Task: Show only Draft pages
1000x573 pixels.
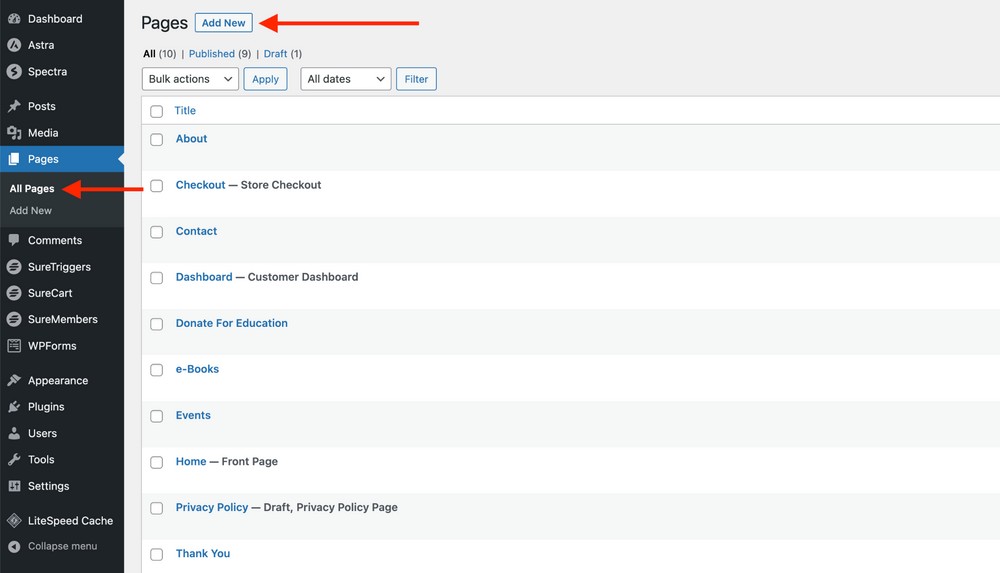Action: tap(275, 54)
